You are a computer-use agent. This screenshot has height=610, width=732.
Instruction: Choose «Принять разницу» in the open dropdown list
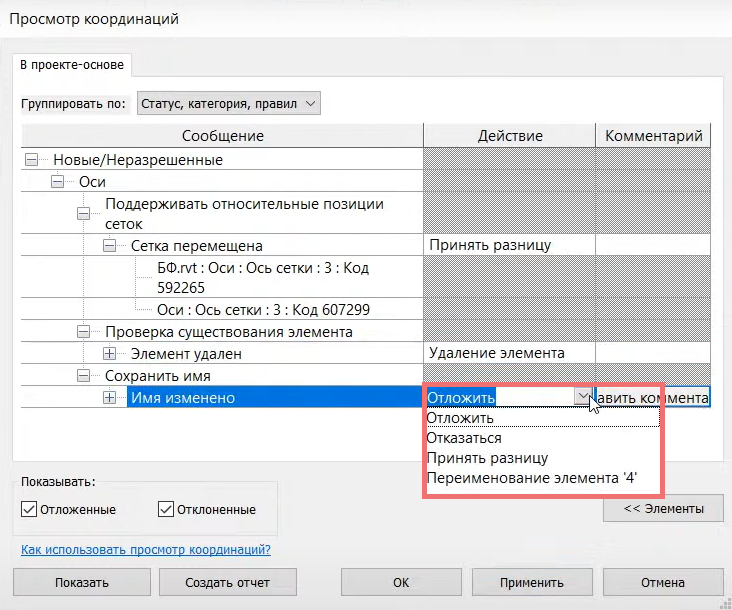(x=542, y=458)
